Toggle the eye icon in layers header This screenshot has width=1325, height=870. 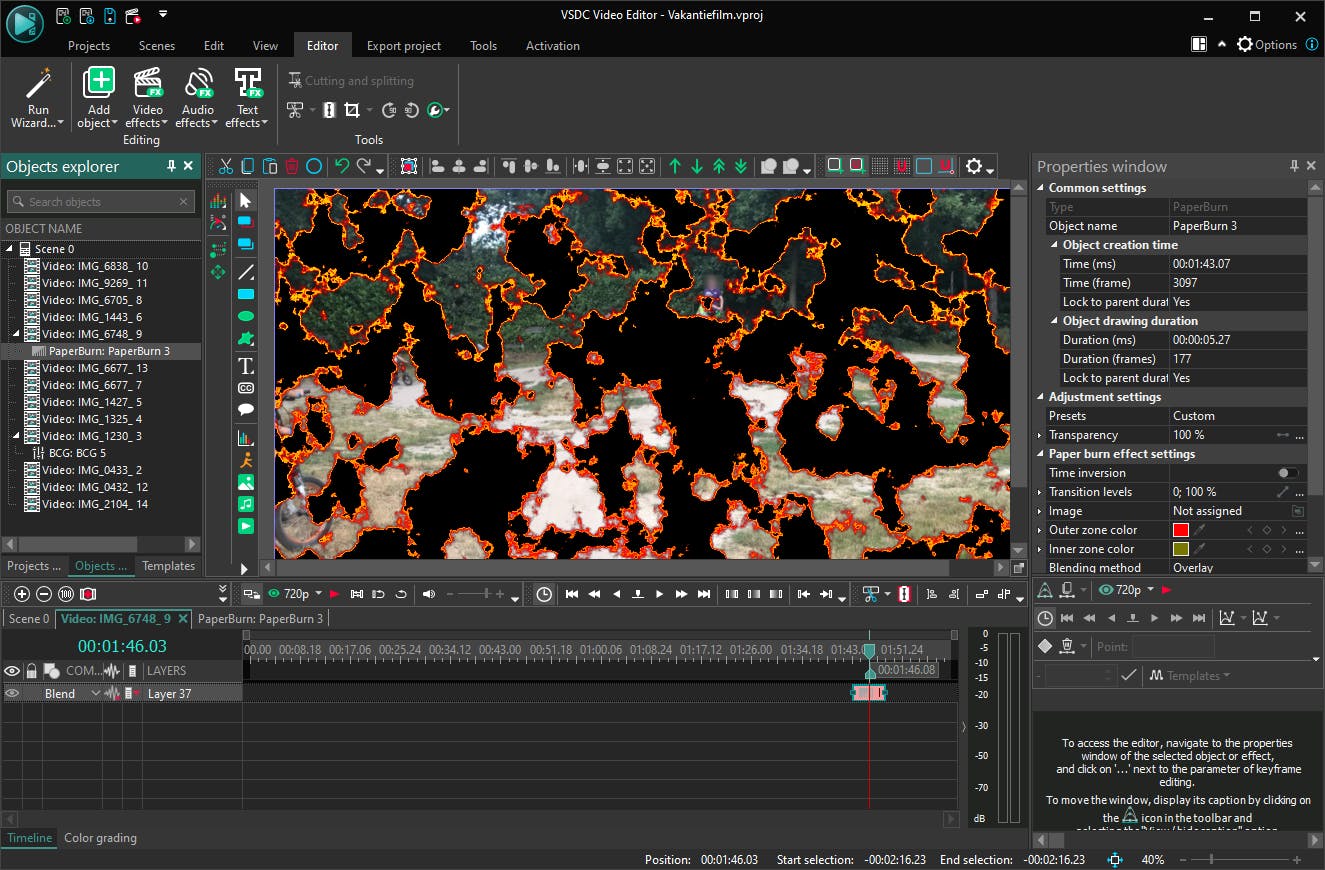(12, 671)
